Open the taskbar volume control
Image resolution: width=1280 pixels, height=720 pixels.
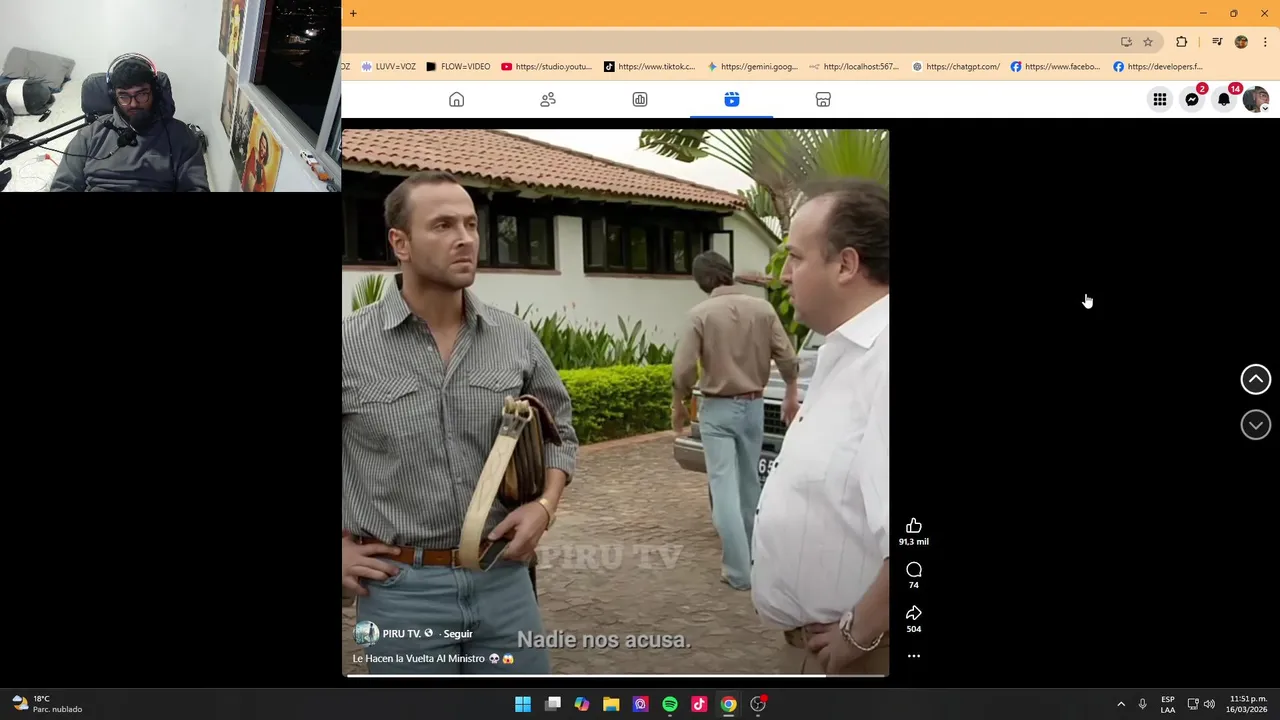point(1209,704)
